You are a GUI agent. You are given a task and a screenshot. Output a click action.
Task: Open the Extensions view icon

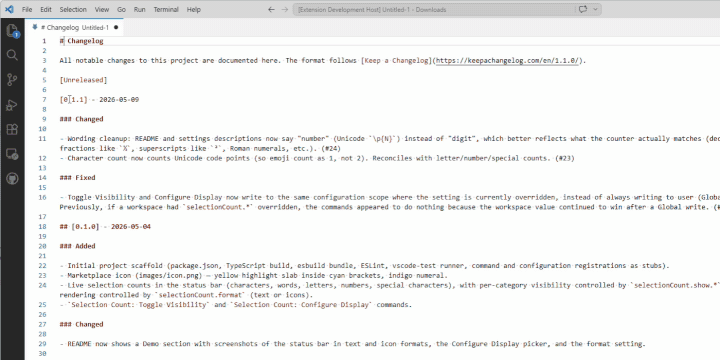point(12,129)
